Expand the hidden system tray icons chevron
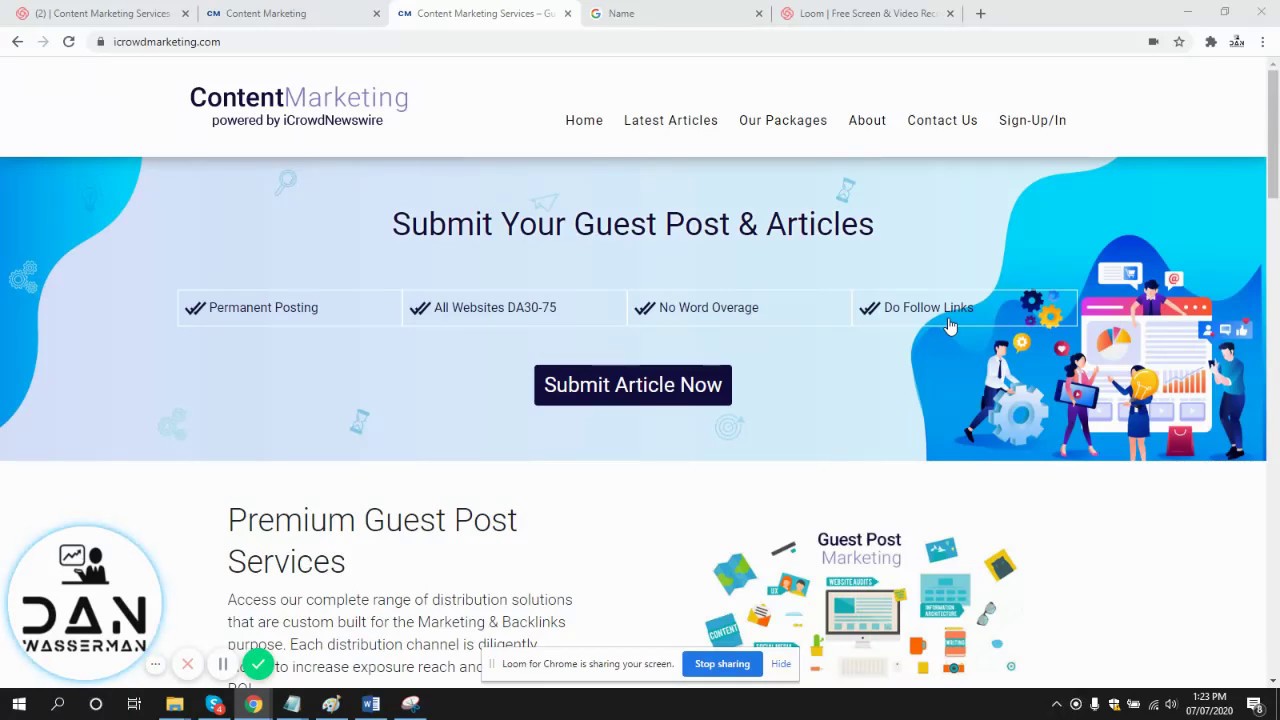This screenshot has height=720, width=1280. (x=1056, y=704)
